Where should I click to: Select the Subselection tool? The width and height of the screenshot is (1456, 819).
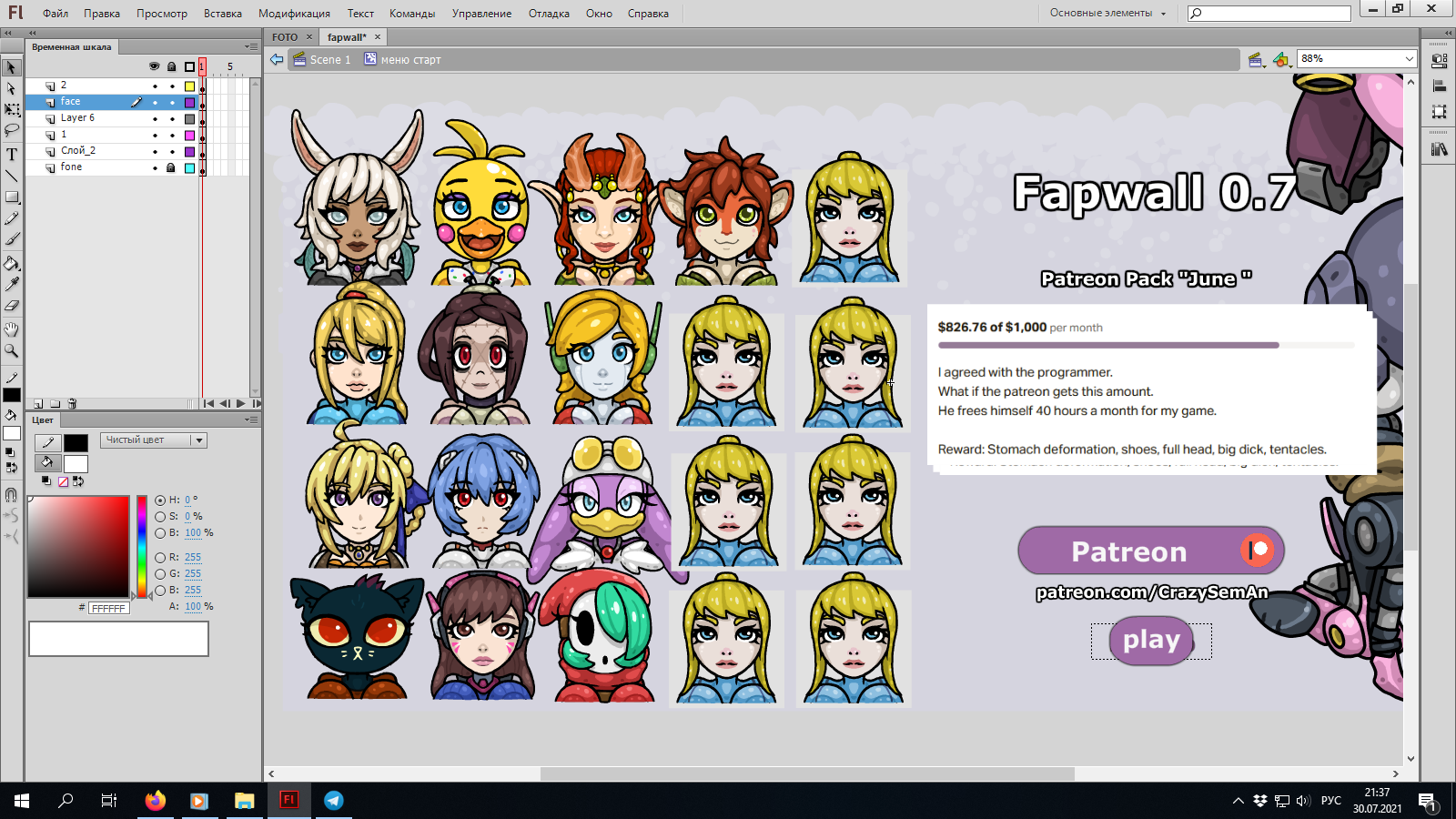click(11, 88)
